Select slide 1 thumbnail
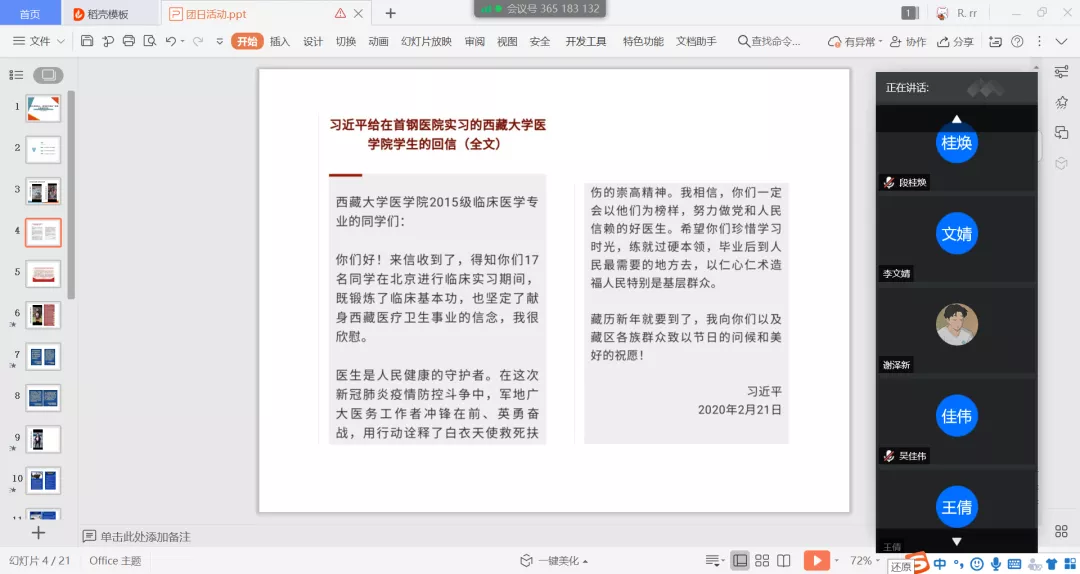Viewport: 1080px width, 574px height. (43, 108)
